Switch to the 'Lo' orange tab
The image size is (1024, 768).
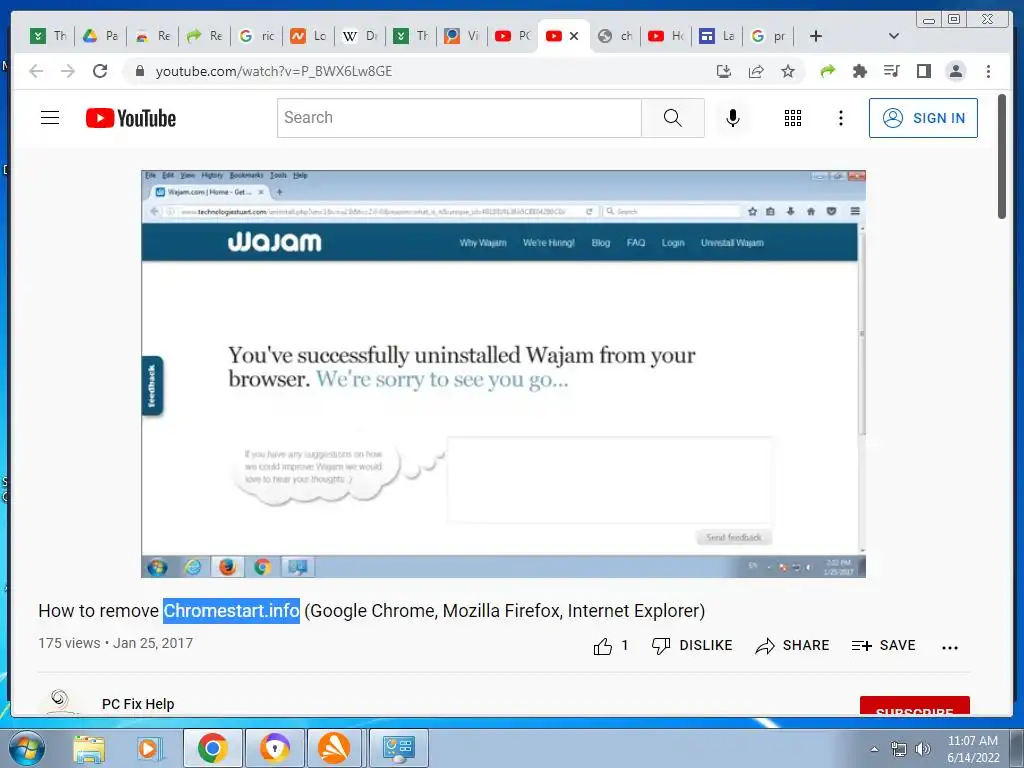(308, 36)
